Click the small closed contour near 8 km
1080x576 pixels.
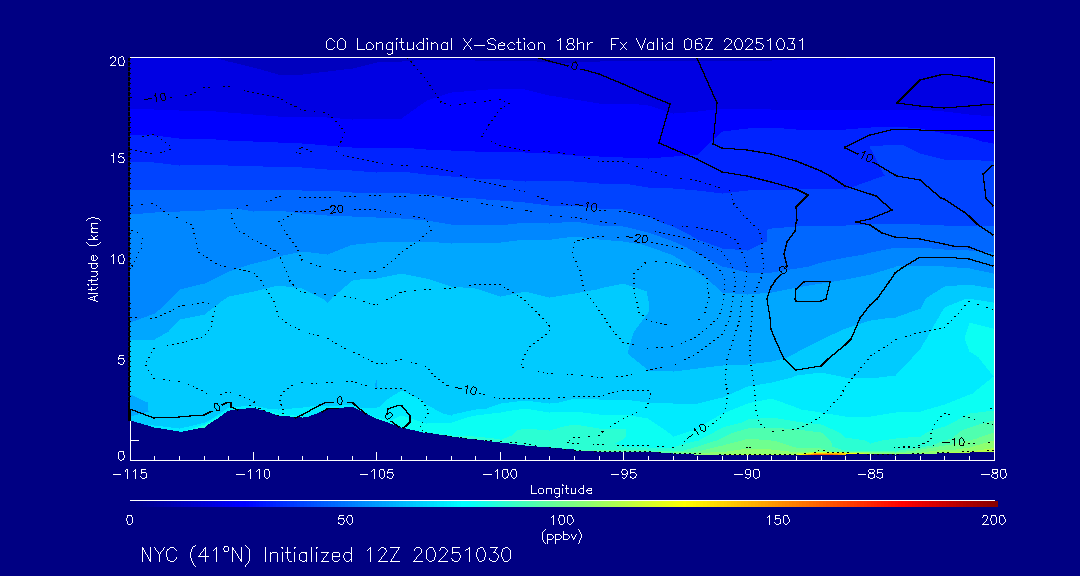[x=812, y=291]
